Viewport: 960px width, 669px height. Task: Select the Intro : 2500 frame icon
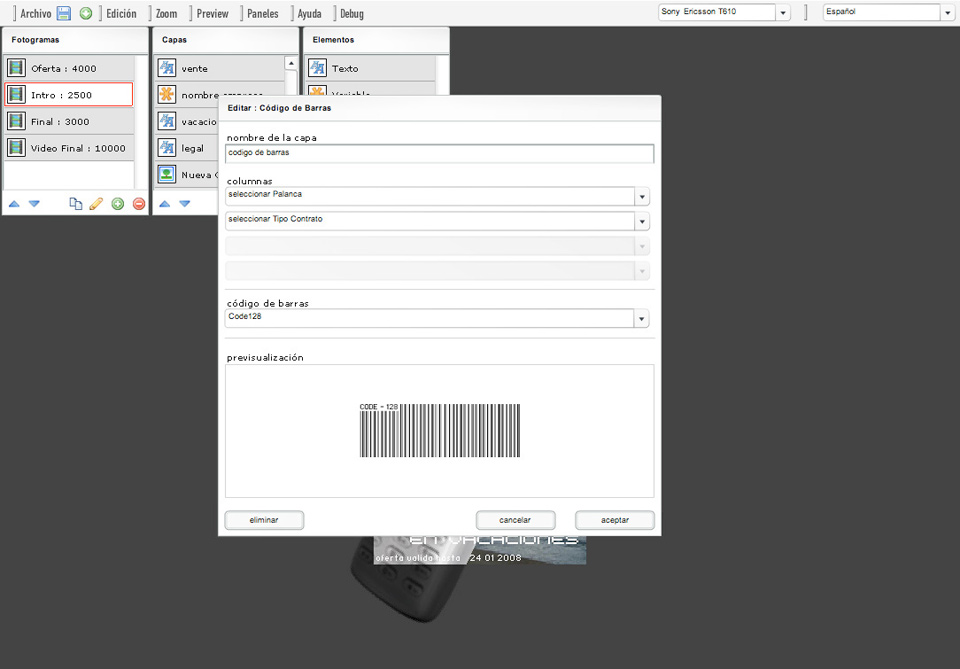point(17,94)
